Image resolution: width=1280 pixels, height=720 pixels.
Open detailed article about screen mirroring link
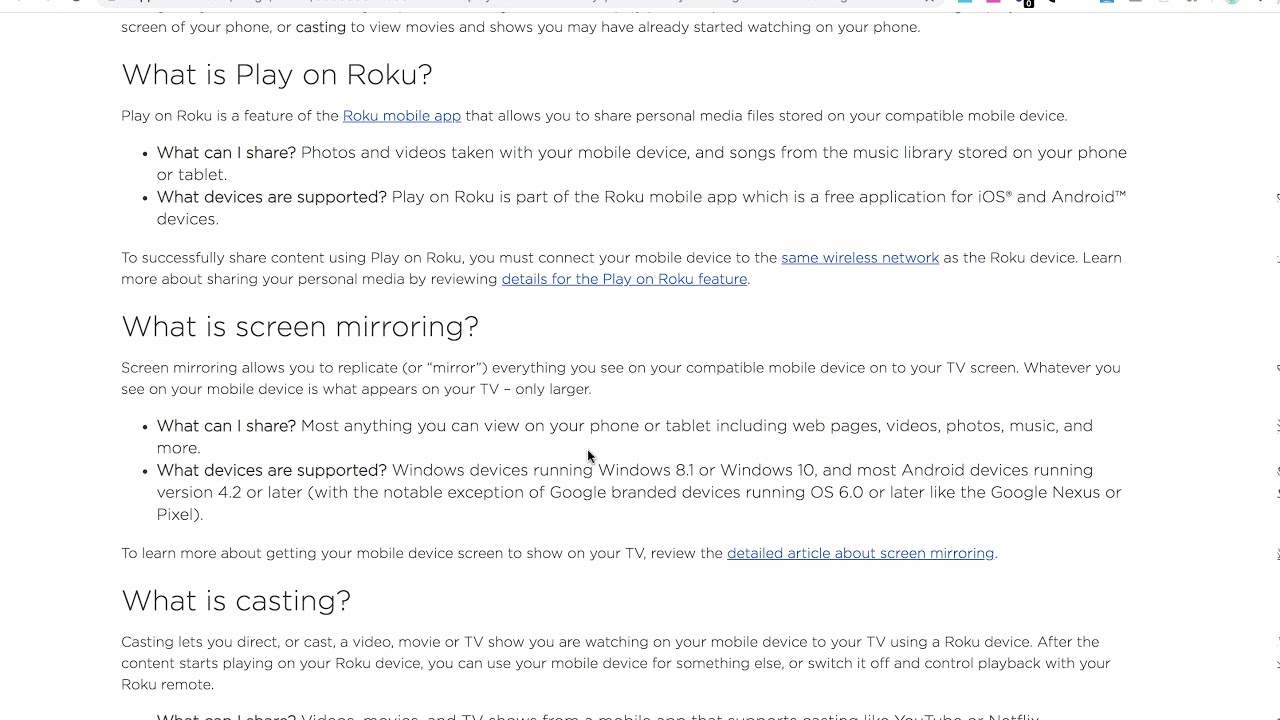click(x=860, y=553)
